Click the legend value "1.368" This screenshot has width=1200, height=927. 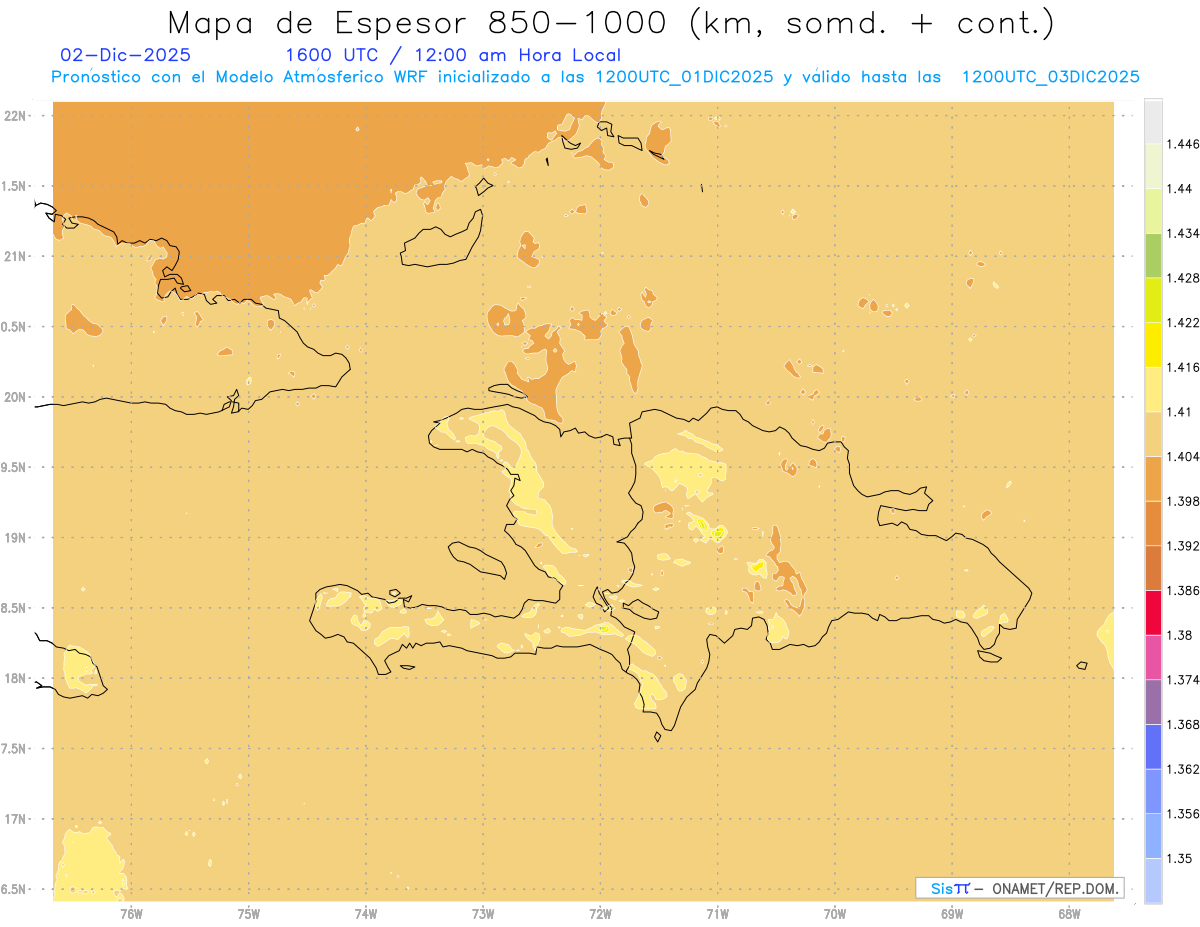pyautogui.click(x=1183, y=724)
